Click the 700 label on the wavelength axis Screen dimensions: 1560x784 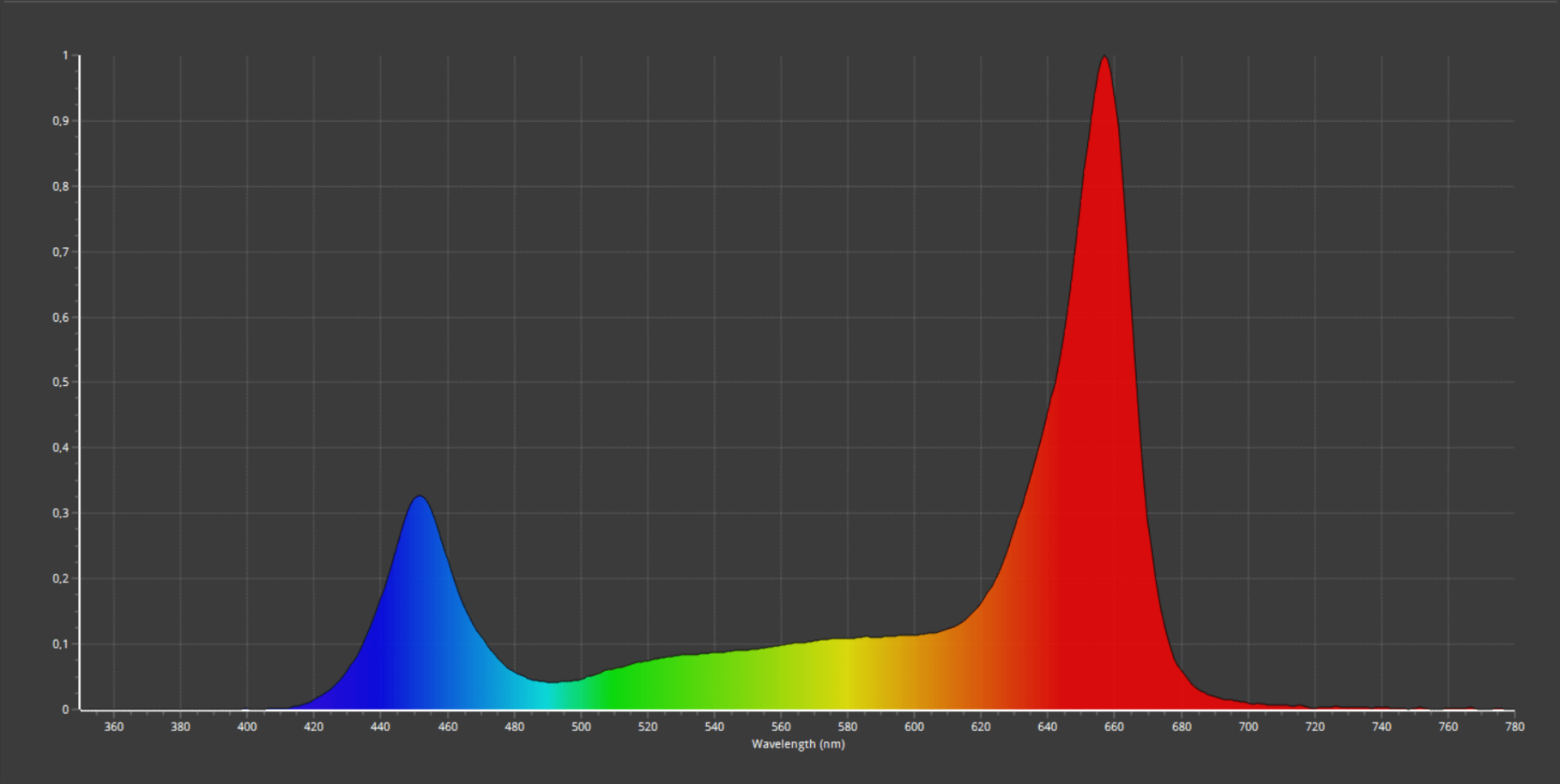click(1247, 727)
